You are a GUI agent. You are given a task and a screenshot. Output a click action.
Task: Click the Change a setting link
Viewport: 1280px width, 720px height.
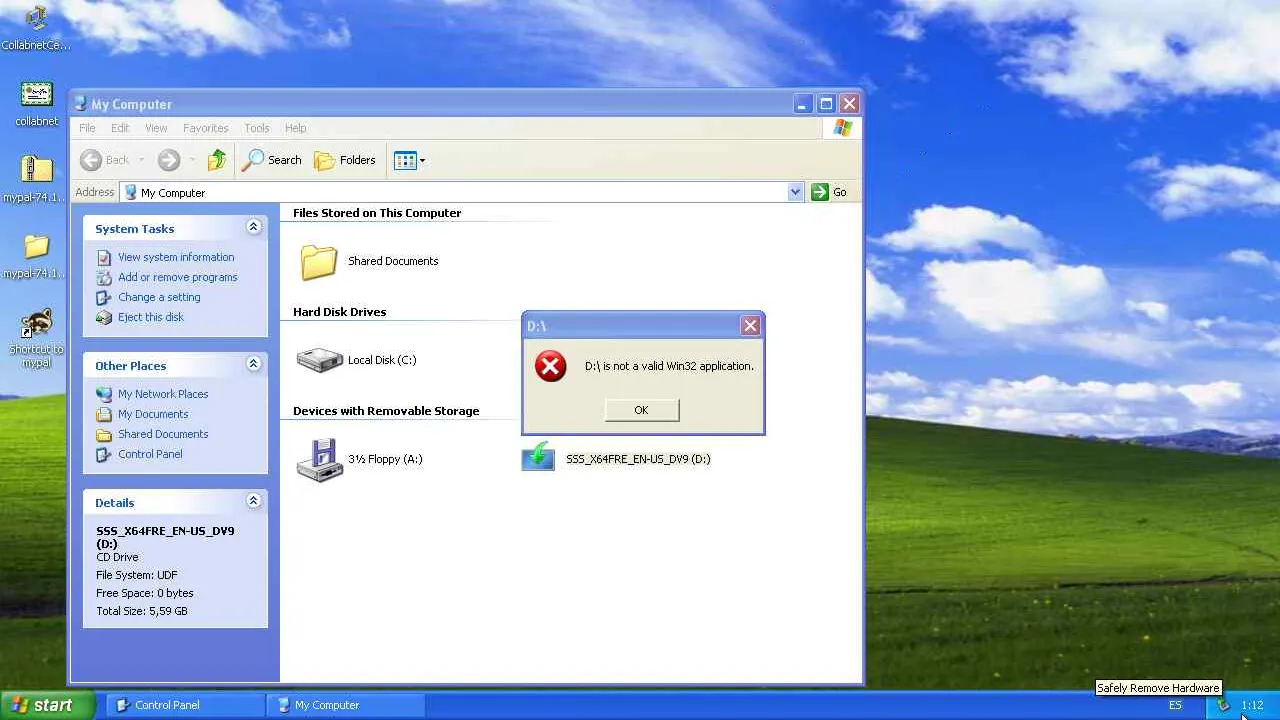pos(159,297)
